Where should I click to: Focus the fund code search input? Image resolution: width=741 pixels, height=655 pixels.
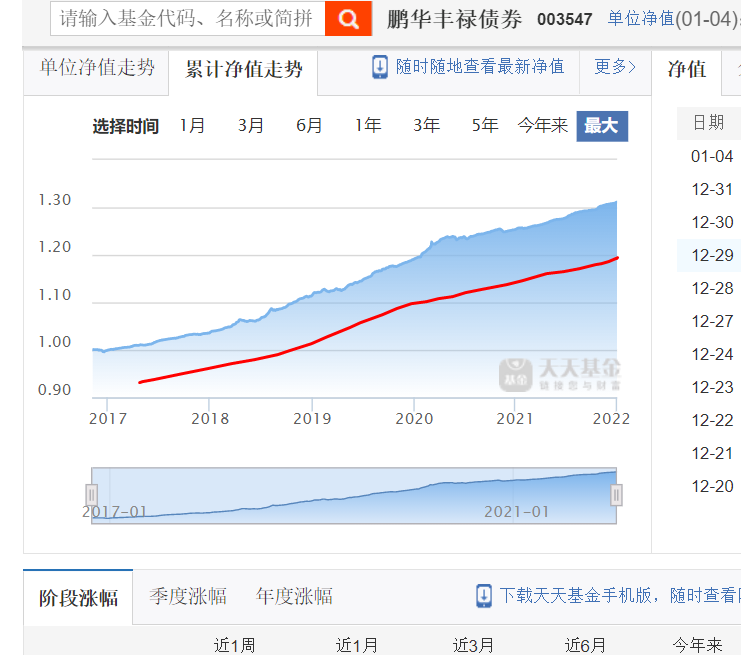[x=188, y=18]
